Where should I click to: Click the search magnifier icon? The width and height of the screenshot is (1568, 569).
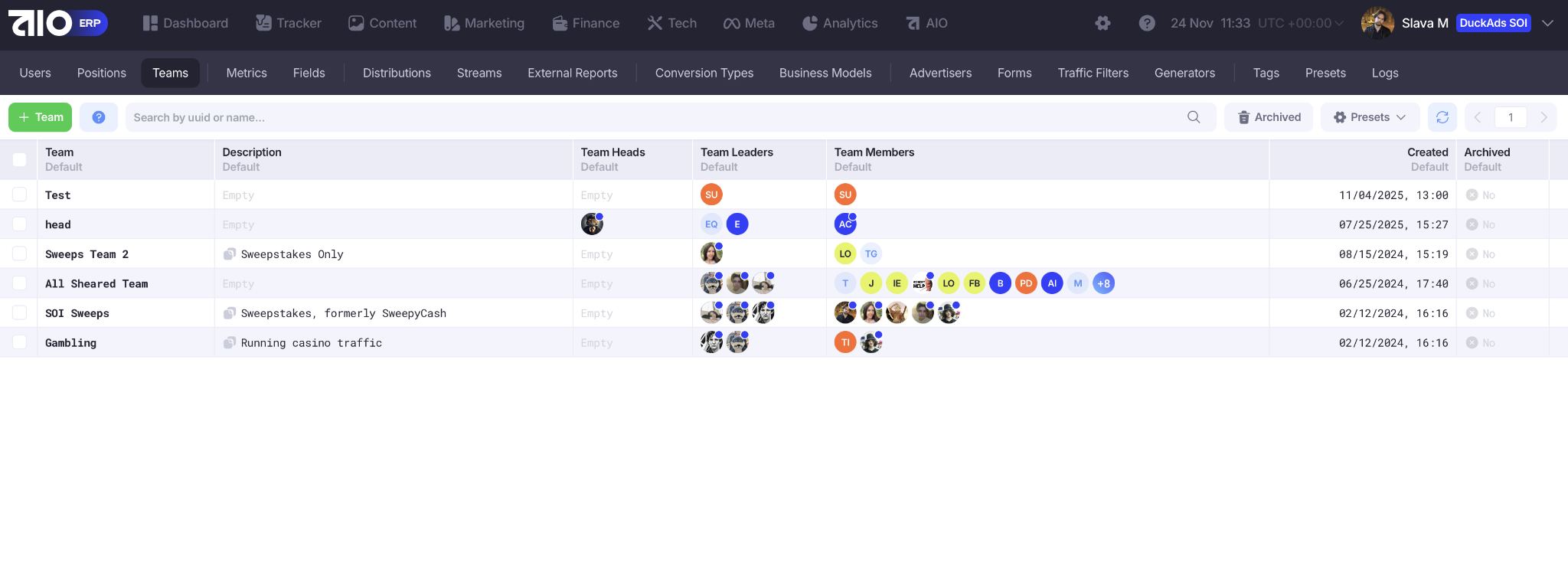point(1194,117)
